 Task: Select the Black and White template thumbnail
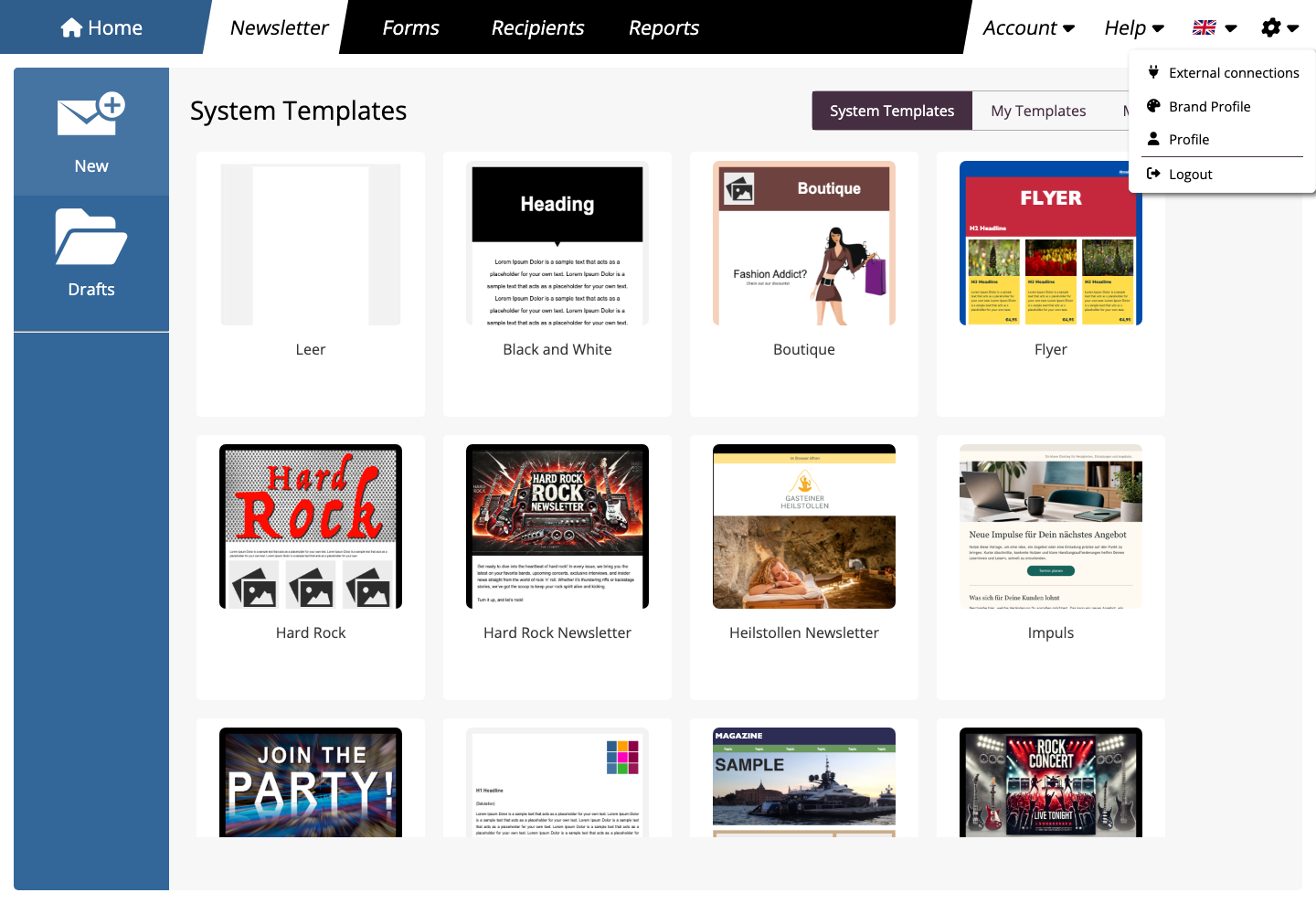coord(557,243)
